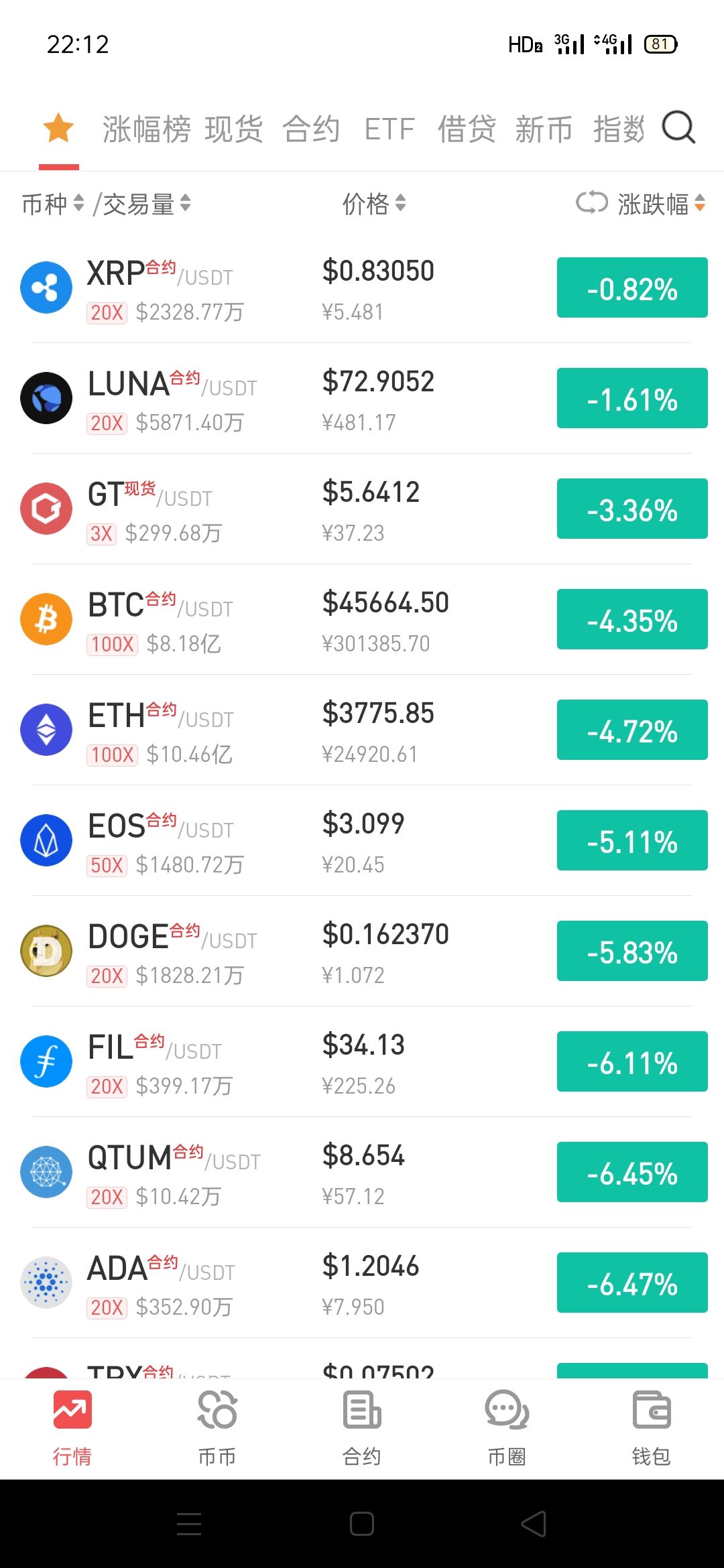The height and width of the screenshot is (1568, 724).
Task: Open the search magnifier icon
Action: pos(678,127)
